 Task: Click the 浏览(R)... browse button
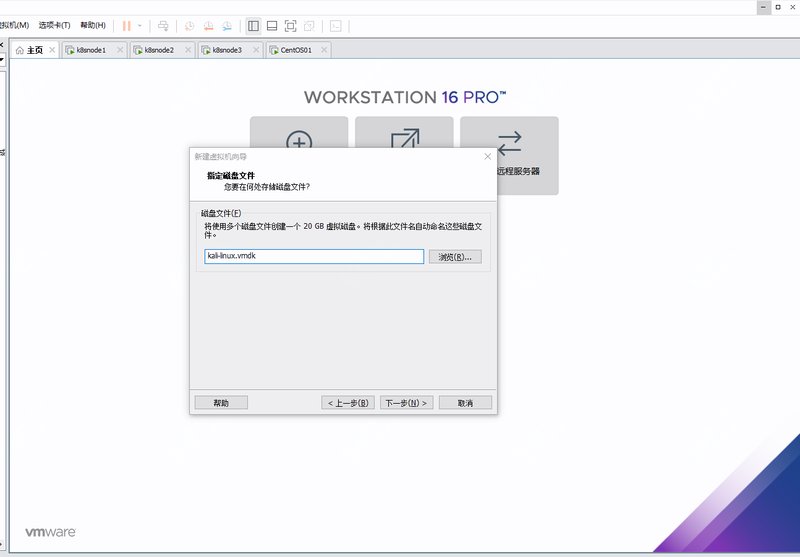pyautogui.click(x=455, y=257)
